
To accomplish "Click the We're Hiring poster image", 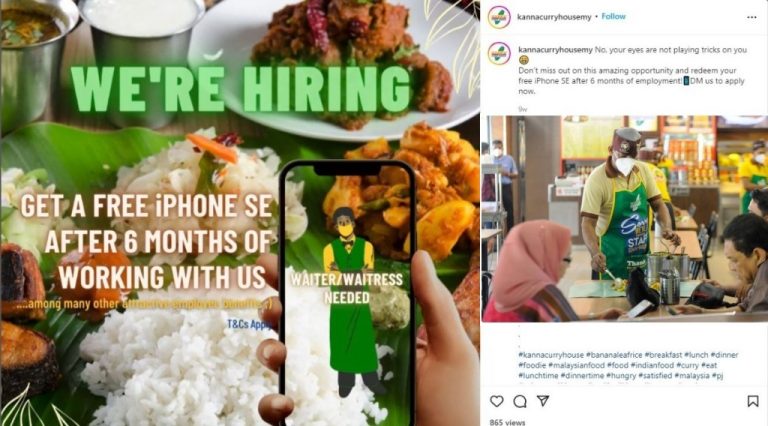I will pos(240,213).
